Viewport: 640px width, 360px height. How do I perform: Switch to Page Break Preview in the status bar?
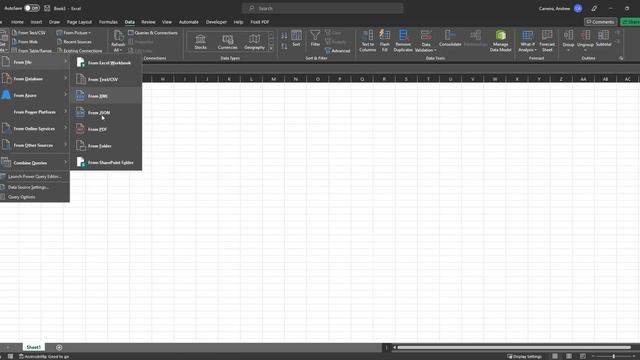pos(582,356)
